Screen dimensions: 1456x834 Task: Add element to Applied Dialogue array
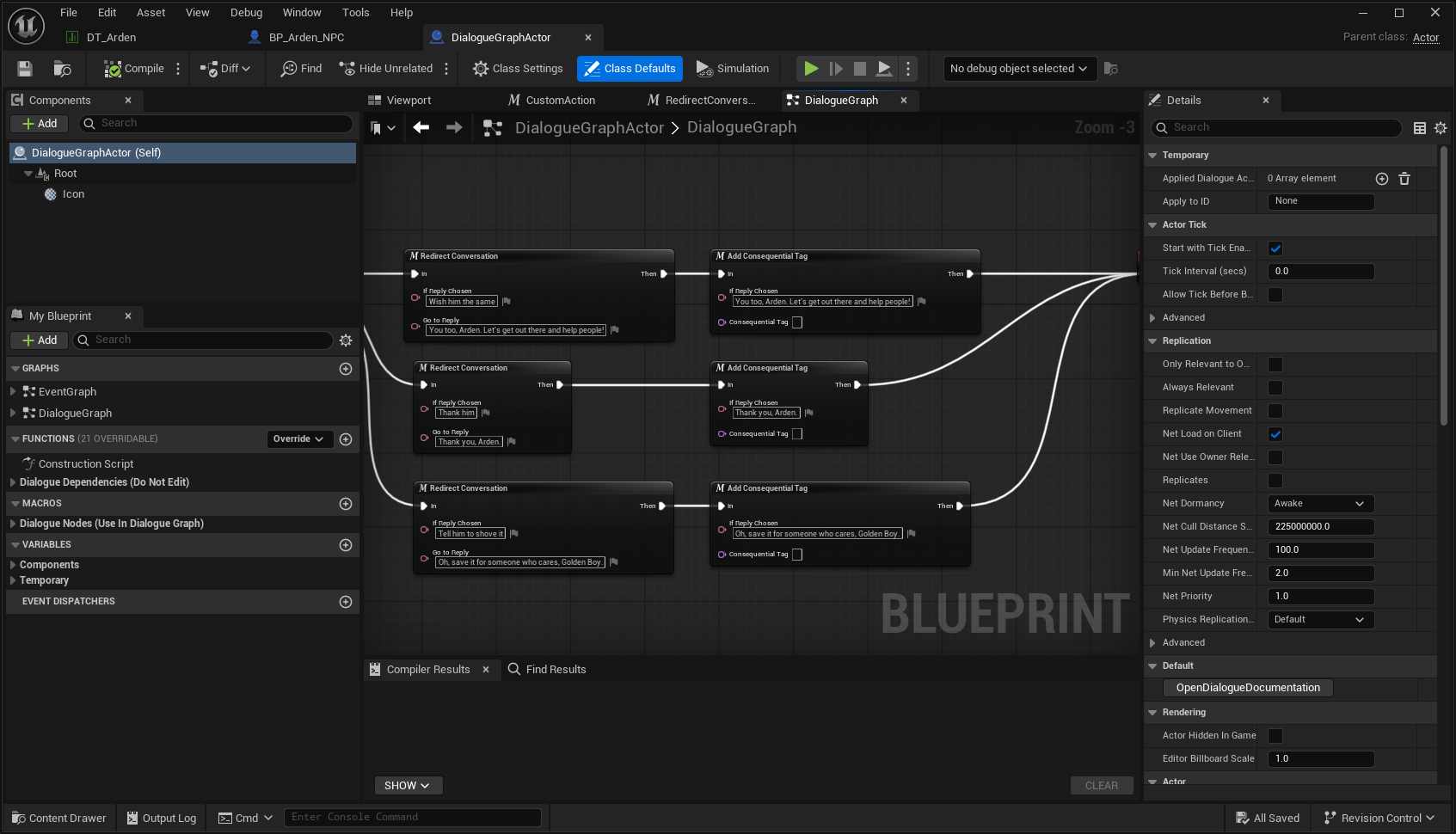tap(1382, 179)
